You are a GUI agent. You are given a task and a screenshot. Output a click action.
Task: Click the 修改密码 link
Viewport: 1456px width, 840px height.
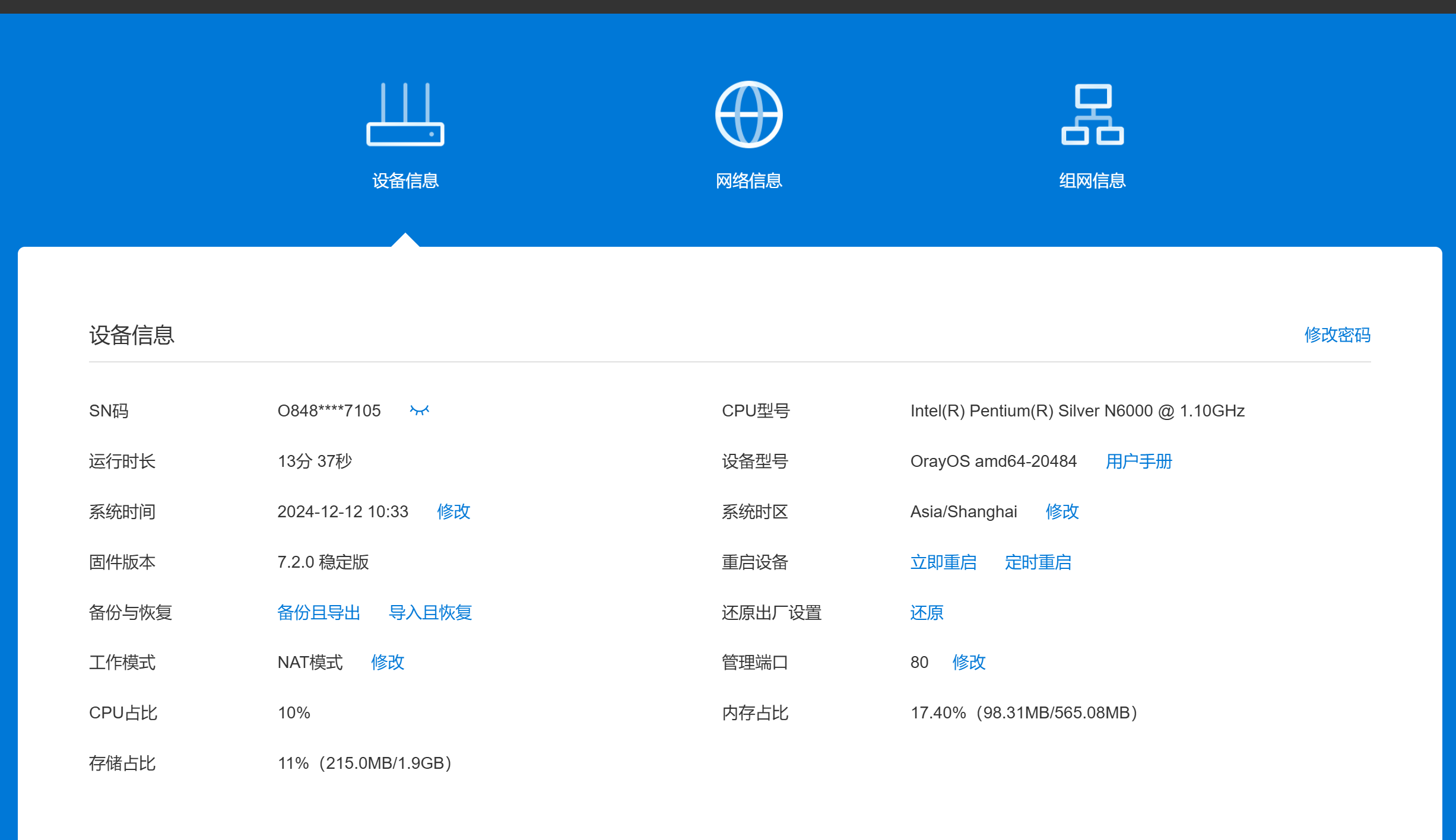click(x=1337, y=335)
